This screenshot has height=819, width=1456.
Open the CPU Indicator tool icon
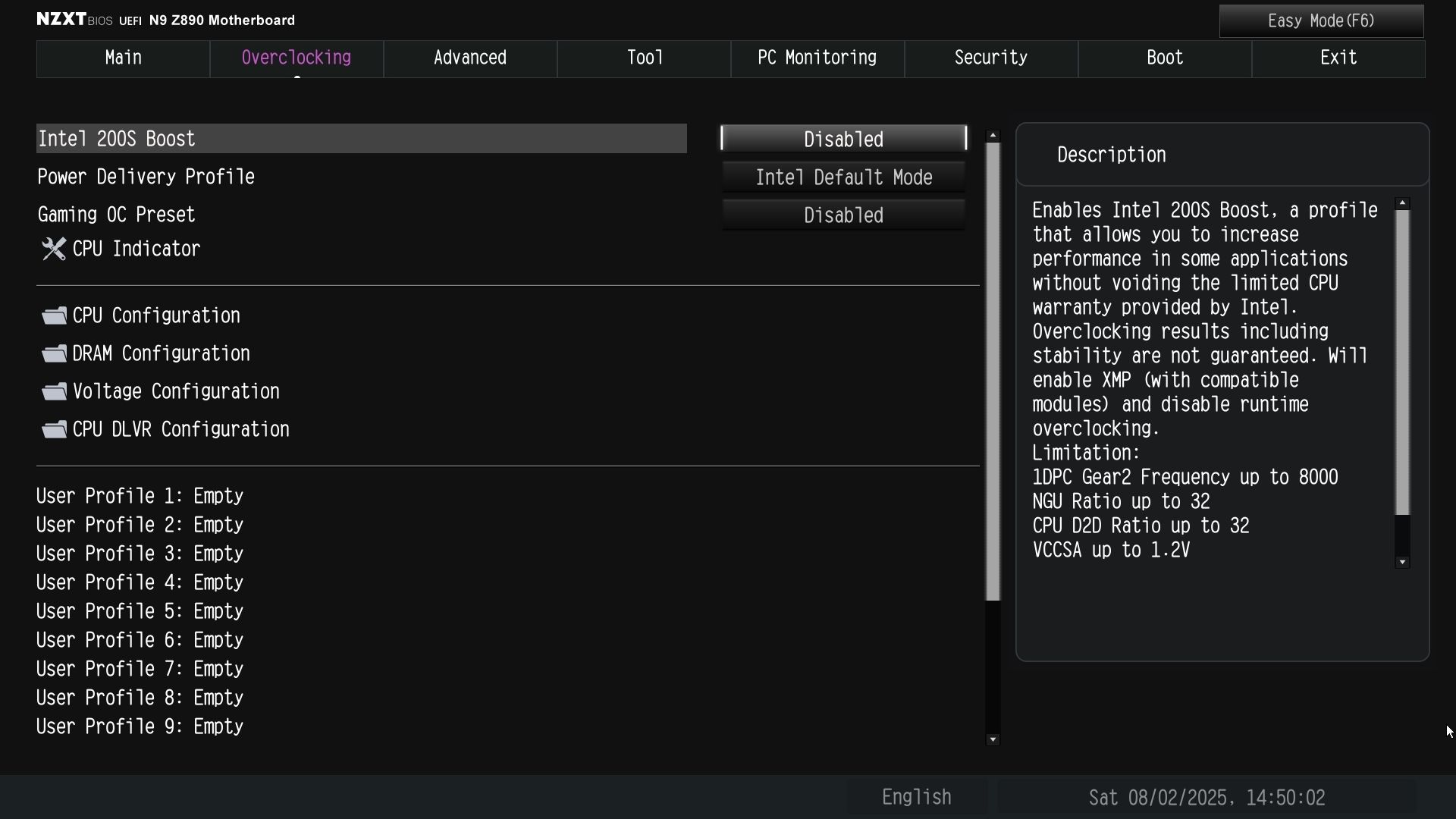tap(54, 249)
